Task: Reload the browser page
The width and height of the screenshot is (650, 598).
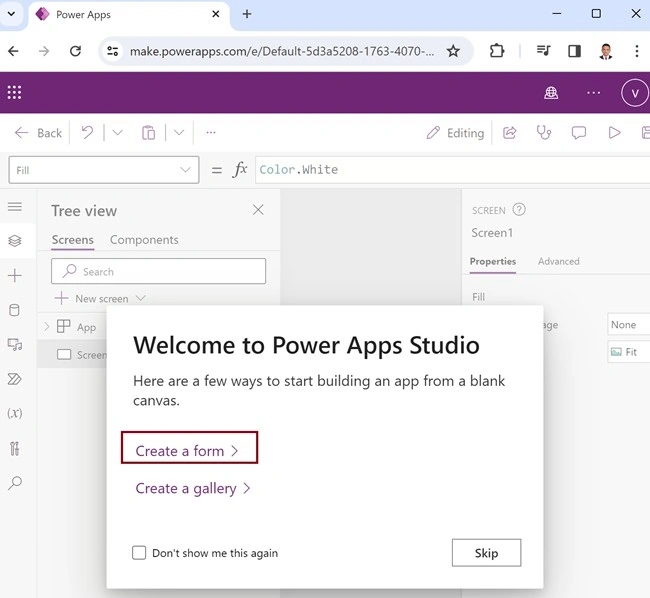Action: pyautogui.click(x=75, y=51)
